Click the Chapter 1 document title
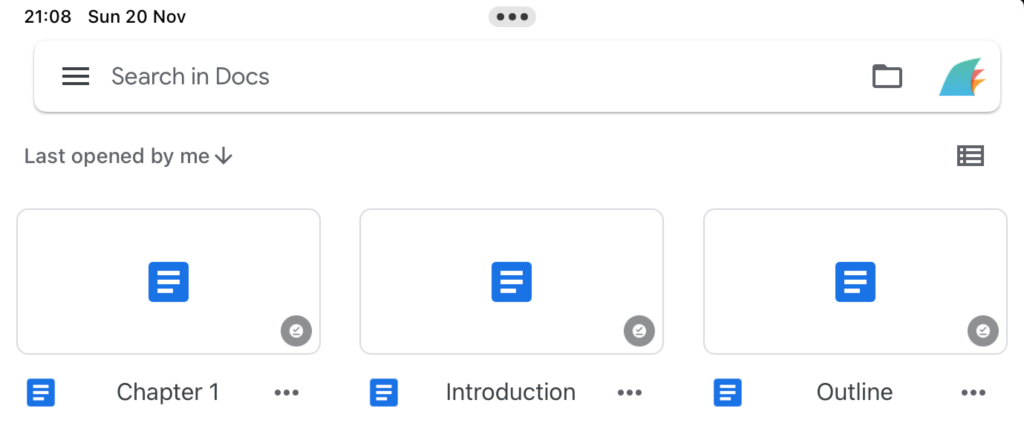 pos(168,392)
